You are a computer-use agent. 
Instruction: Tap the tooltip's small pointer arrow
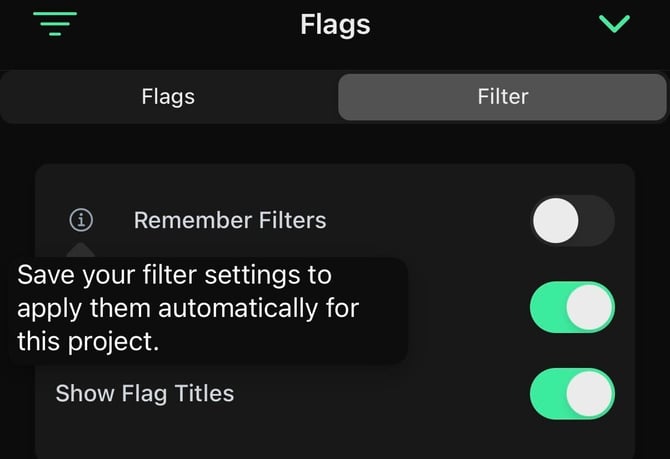tap(82, 249)
